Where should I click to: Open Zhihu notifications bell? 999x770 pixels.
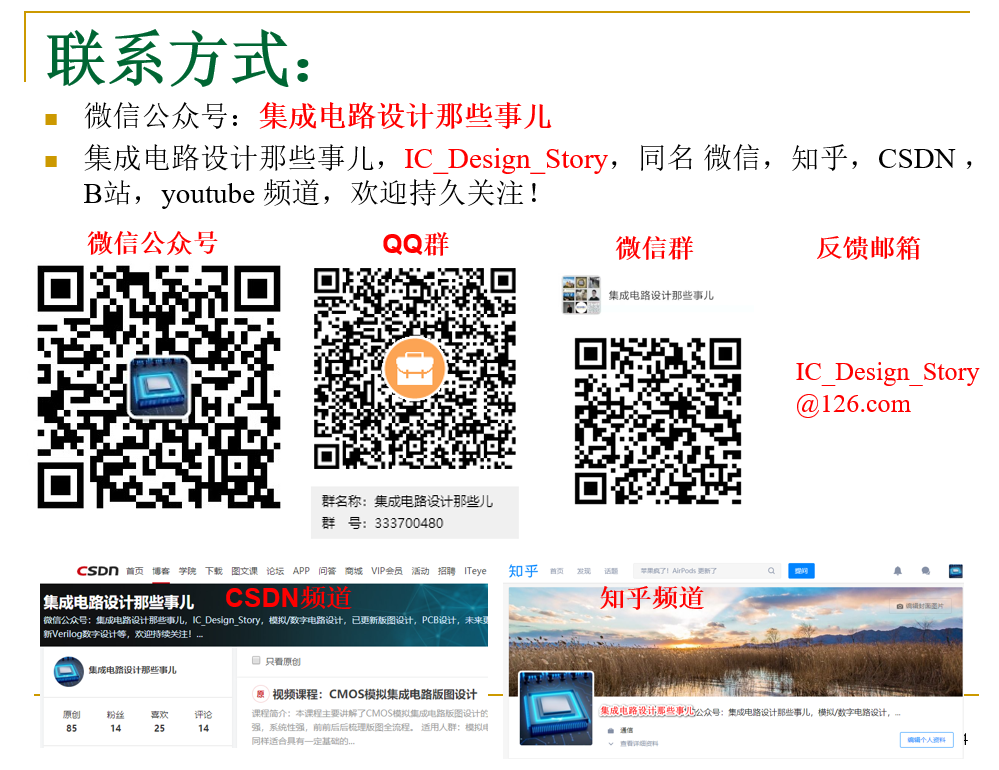pyautogui.click(x=898, y=571)
